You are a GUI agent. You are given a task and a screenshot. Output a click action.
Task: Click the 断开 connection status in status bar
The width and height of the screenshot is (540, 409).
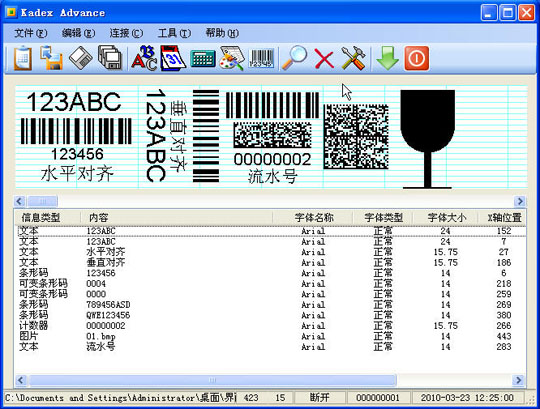pos(320,398)
